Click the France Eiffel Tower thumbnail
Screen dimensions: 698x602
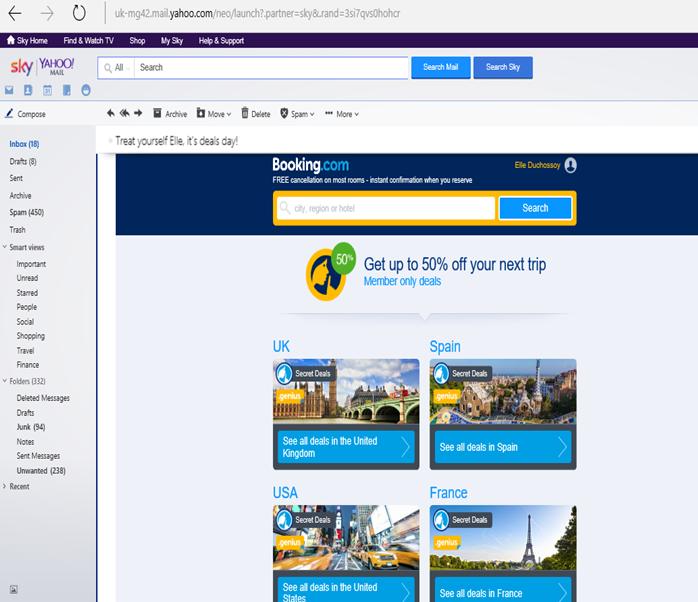coord(503,537)
